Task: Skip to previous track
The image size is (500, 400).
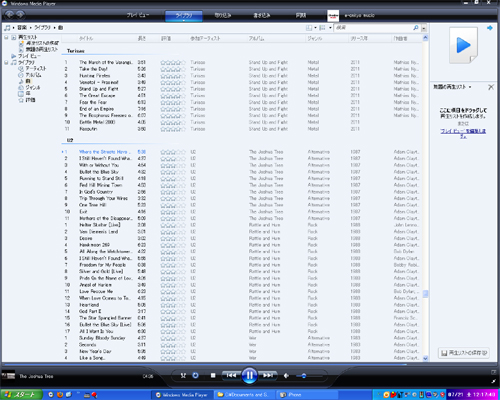Action: pos(231,375)
